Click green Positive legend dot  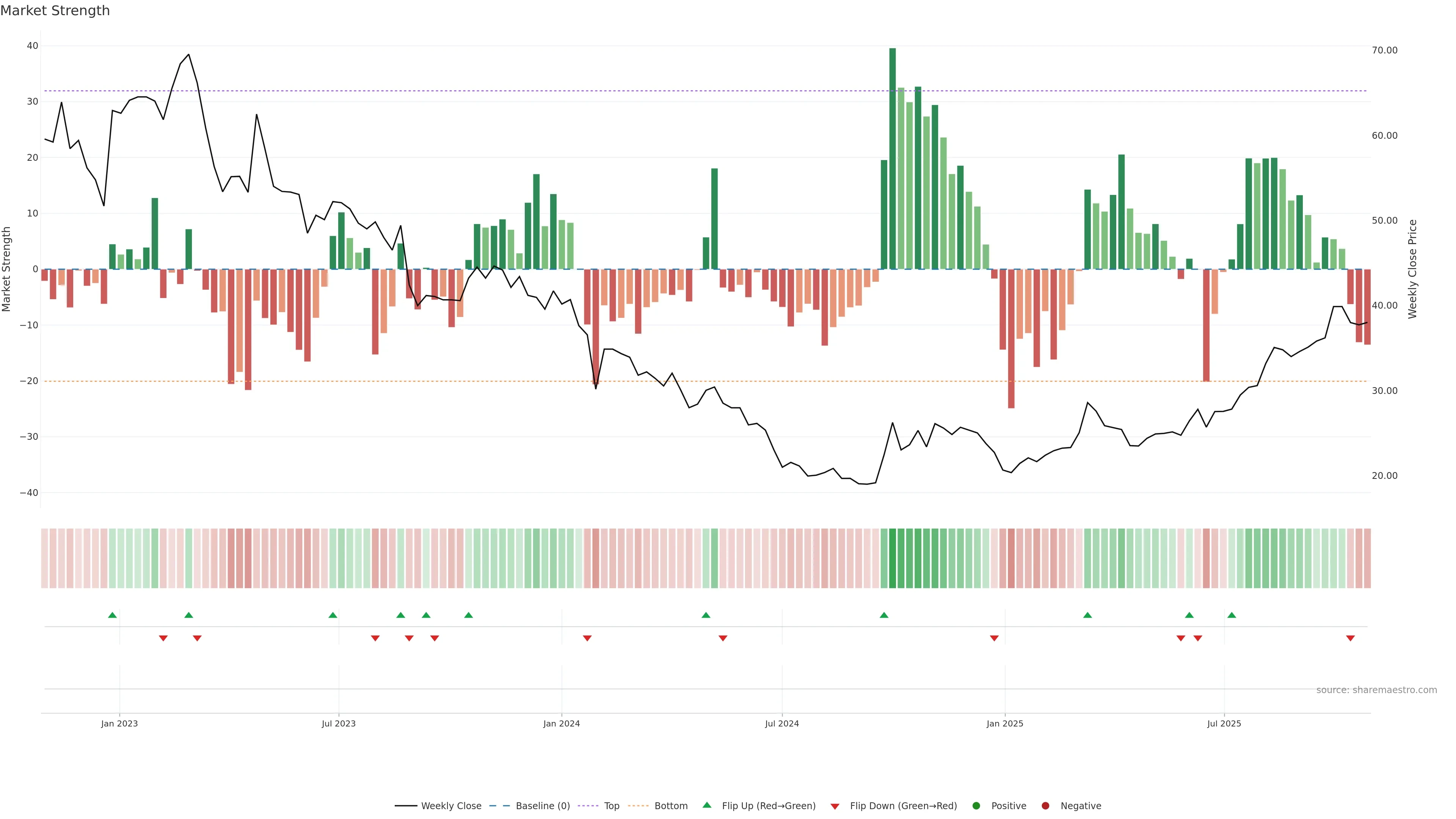click(x=976, y=806)
